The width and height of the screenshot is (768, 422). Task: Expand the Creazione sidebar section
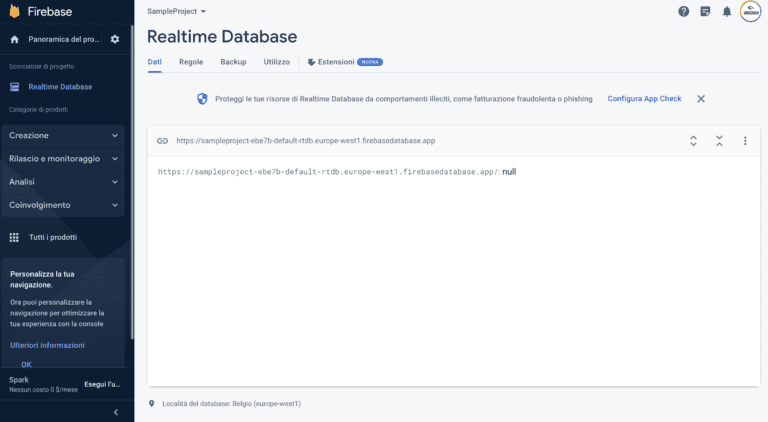(64, 135)
